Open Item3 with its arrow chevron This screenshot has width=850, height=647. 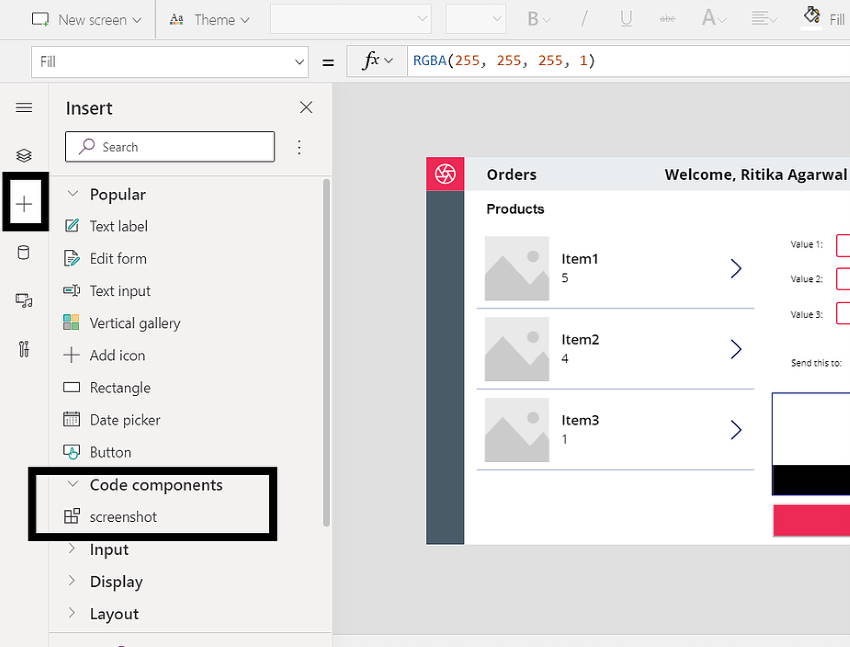(x=736, y=430)
